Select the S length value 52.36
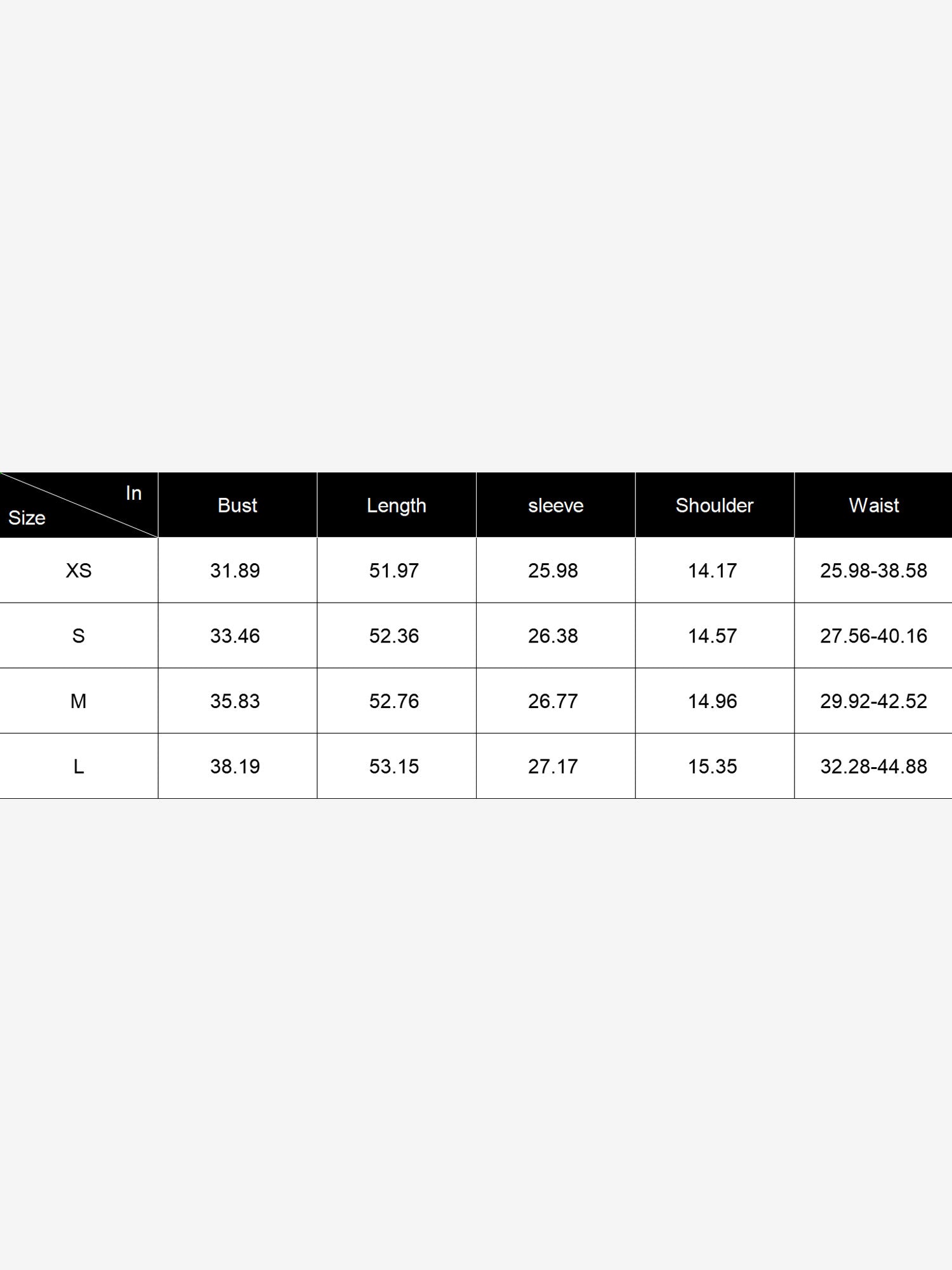952x1270 pixels. (x=394, y=636)
